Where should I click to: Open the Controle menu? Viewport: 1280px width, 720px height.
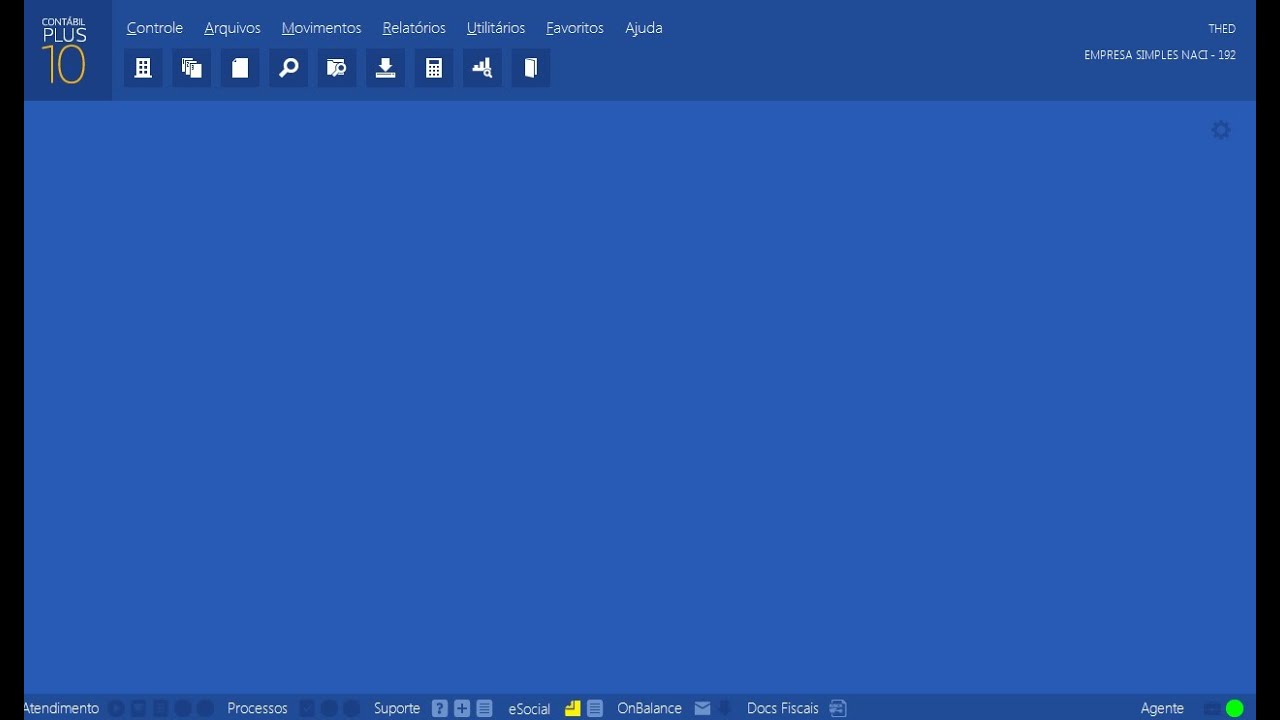[155, 28]
